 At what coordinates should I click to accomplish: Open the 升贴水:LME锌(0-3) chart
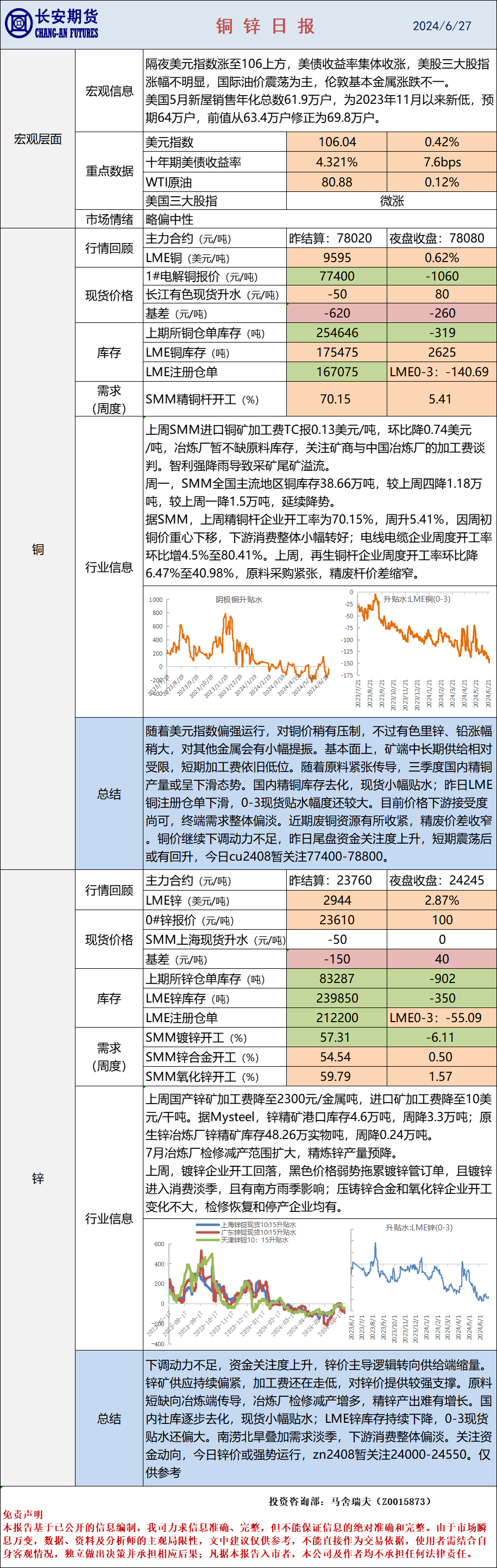pyautogui.click(x=420, y=1281)
